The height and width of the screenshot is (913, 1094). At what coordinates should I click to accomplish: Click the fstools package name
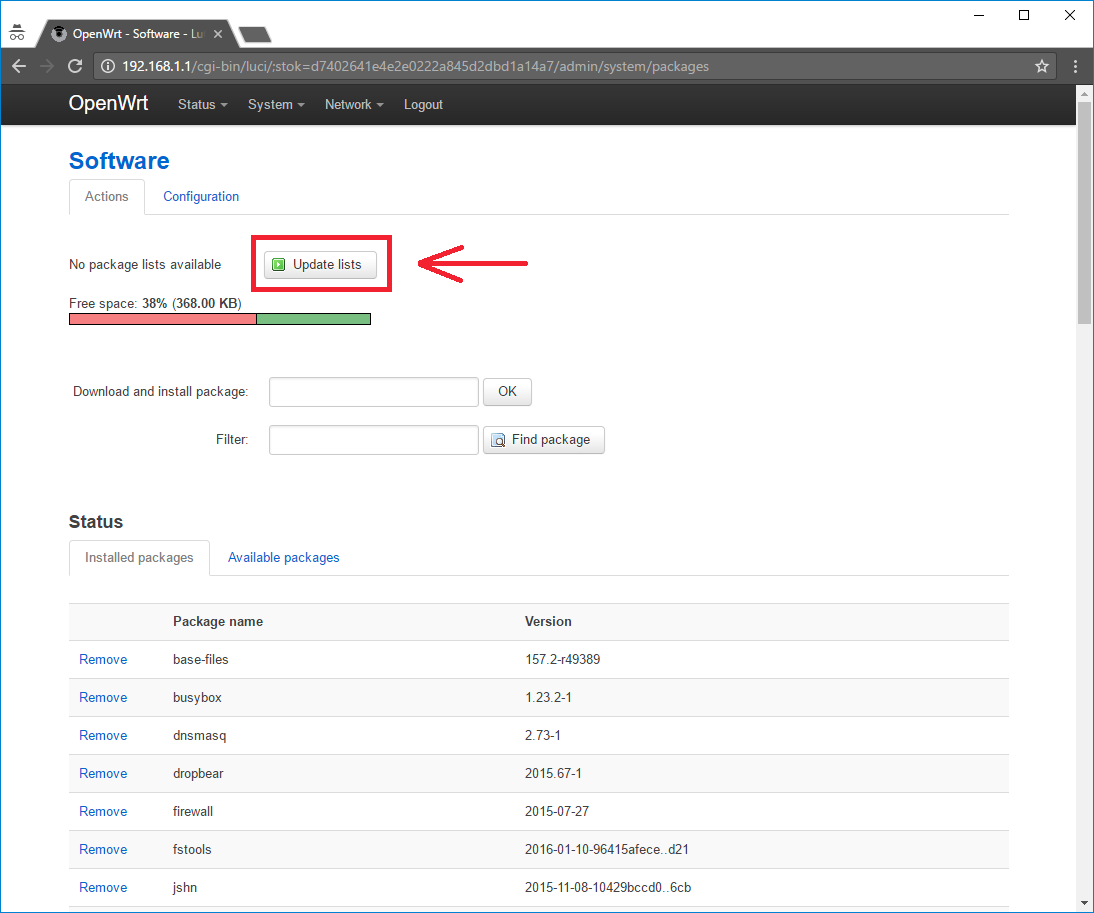[x=192, y=850]
